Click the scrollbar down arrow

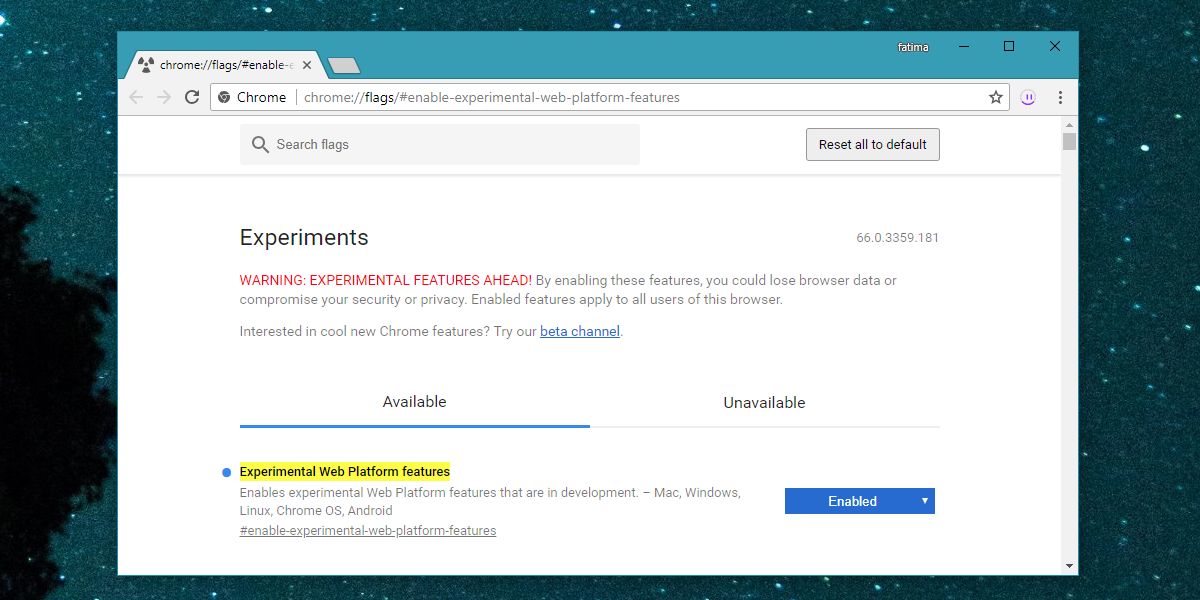[1069, 565]
